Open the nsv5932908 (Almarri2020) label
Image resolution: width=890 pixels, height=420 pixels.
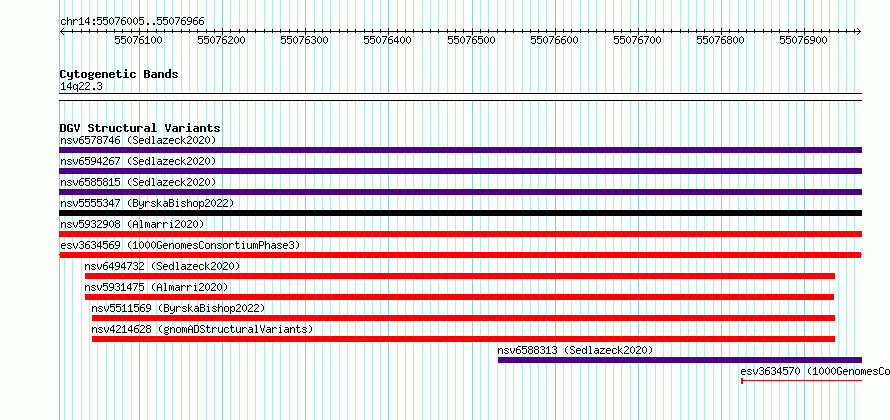pos(132,224)
